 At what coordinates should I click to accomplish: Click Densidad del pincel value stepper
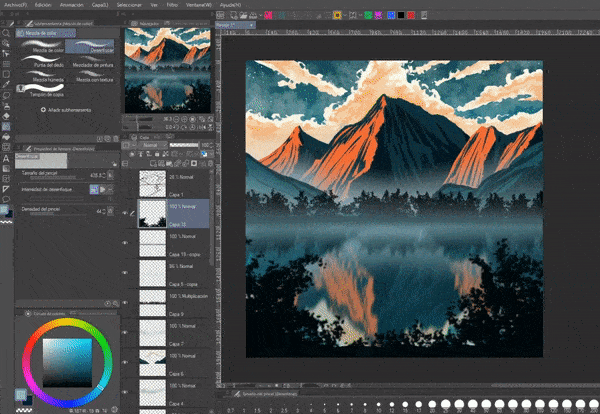coord(103,211)
